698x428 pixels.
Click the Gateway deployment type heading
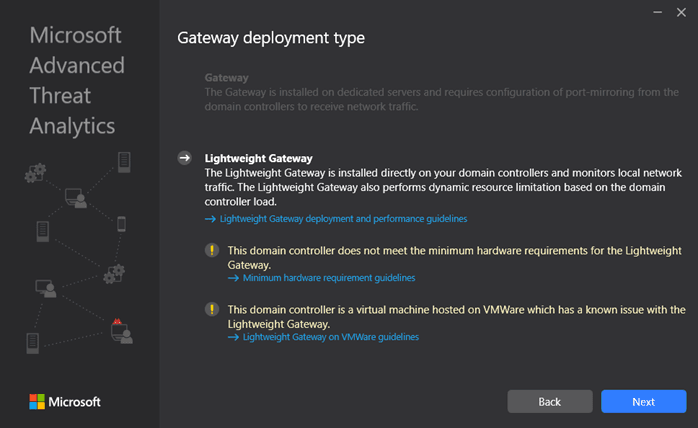click(x=271, y=38)
